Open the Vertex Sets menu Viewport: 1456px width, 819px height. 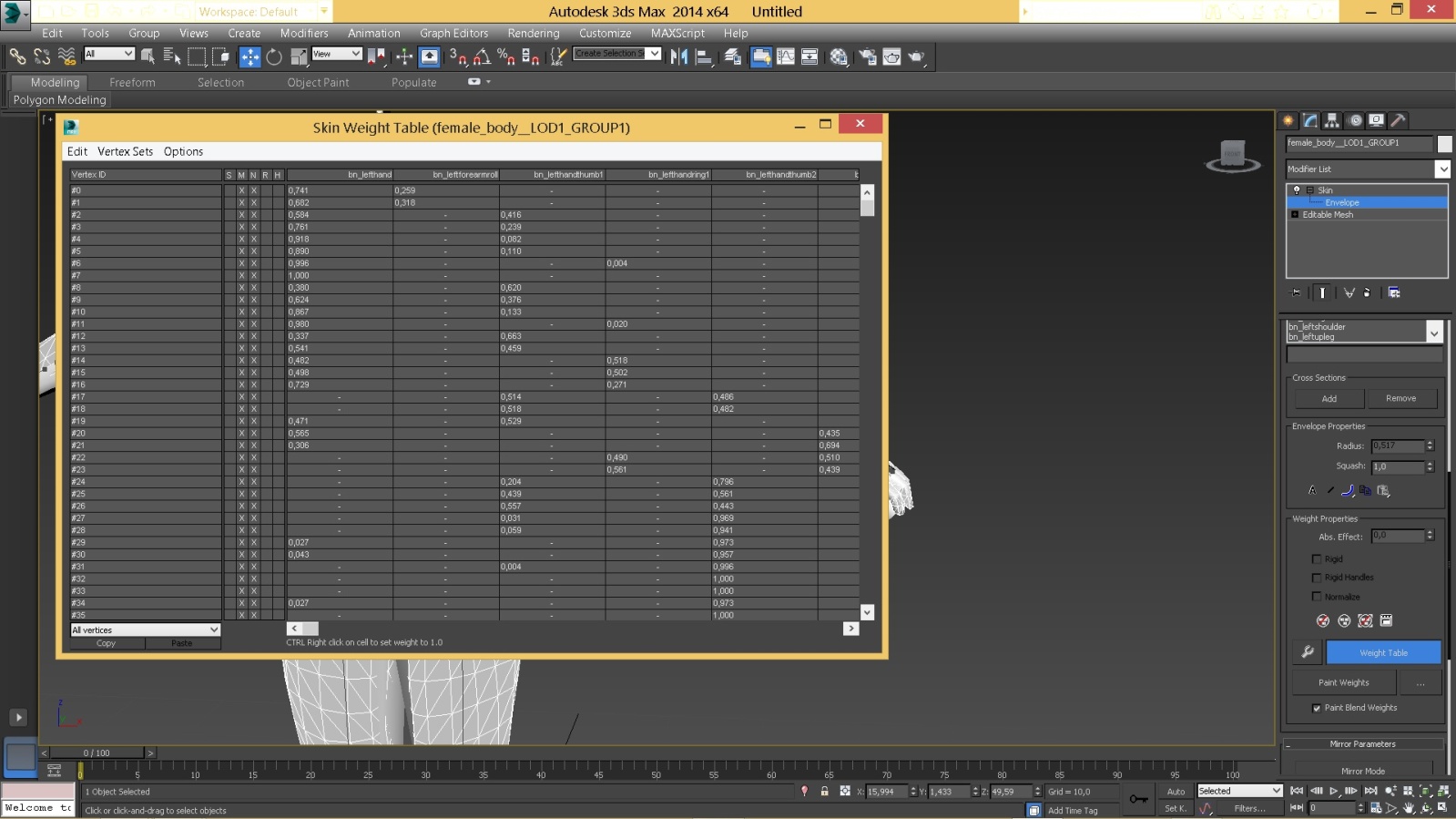coord(125,151)
